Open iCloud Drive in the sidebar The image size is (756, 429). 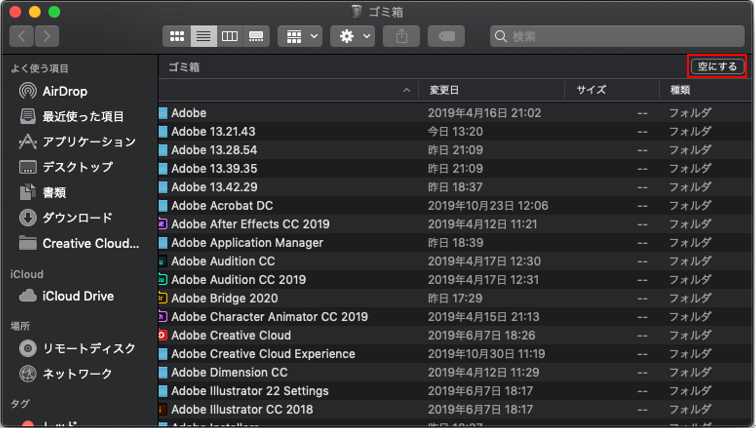[67, 296]
